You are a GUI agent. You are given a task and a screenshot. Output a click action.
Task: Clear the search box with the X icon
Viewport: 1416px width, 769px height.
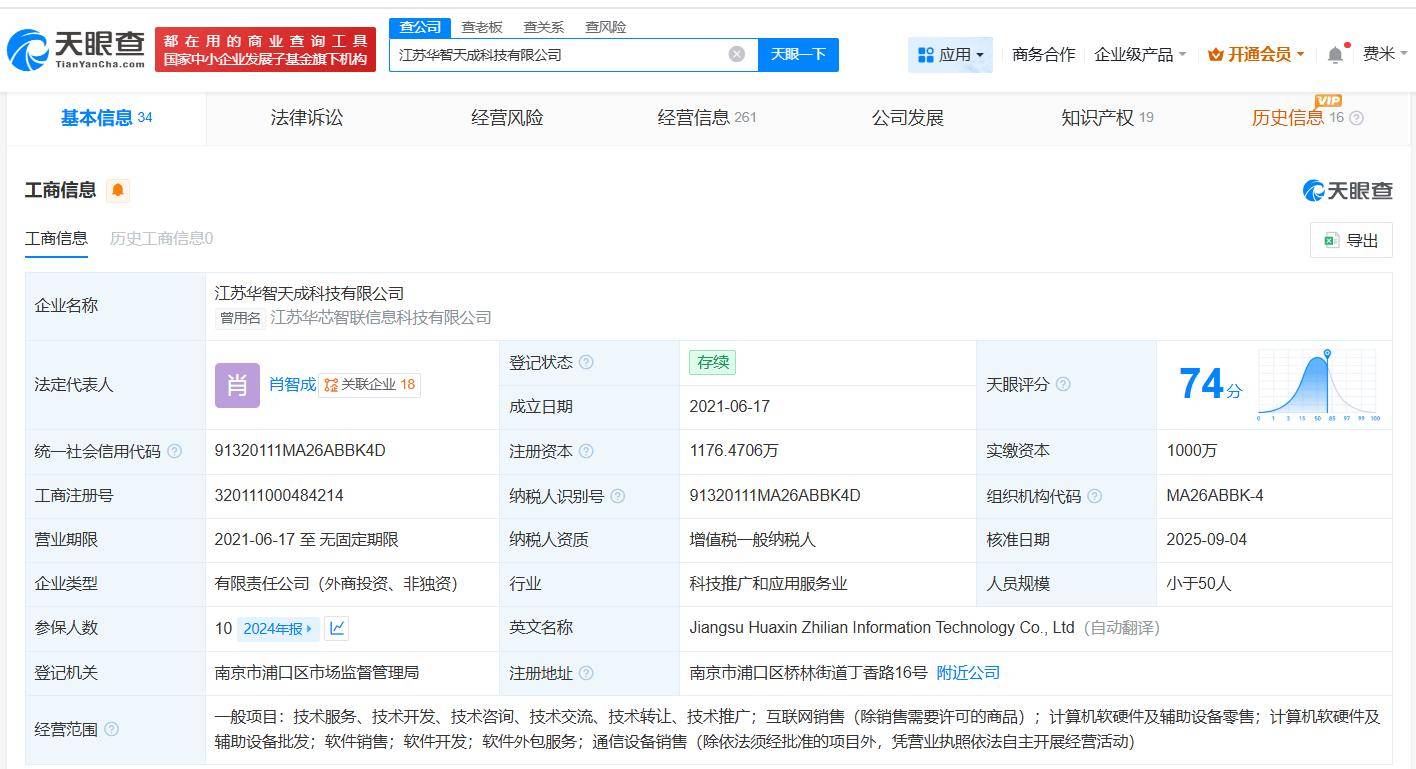737,54
